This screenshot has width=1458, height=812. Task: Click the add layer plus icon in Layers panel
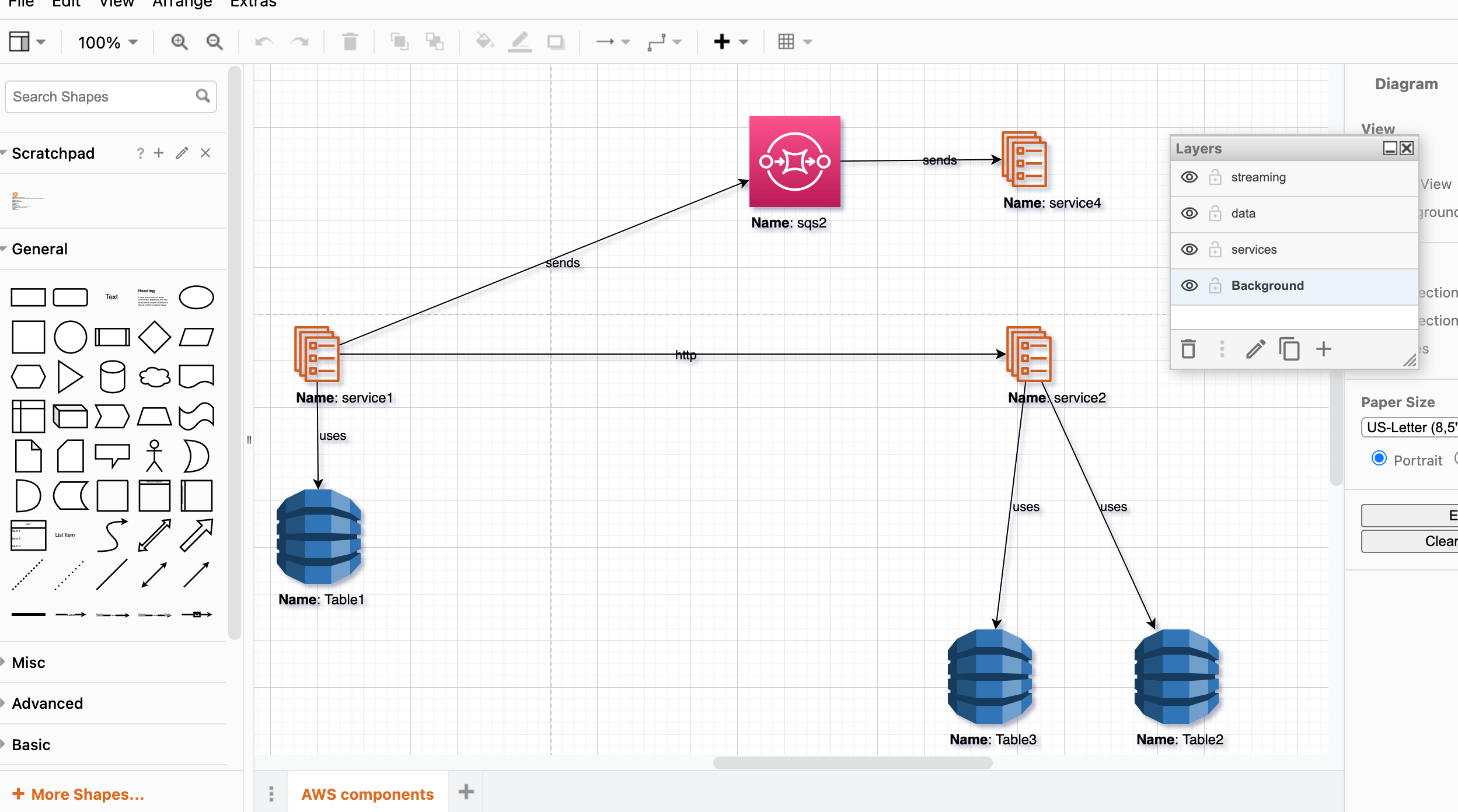point(1323,349)
